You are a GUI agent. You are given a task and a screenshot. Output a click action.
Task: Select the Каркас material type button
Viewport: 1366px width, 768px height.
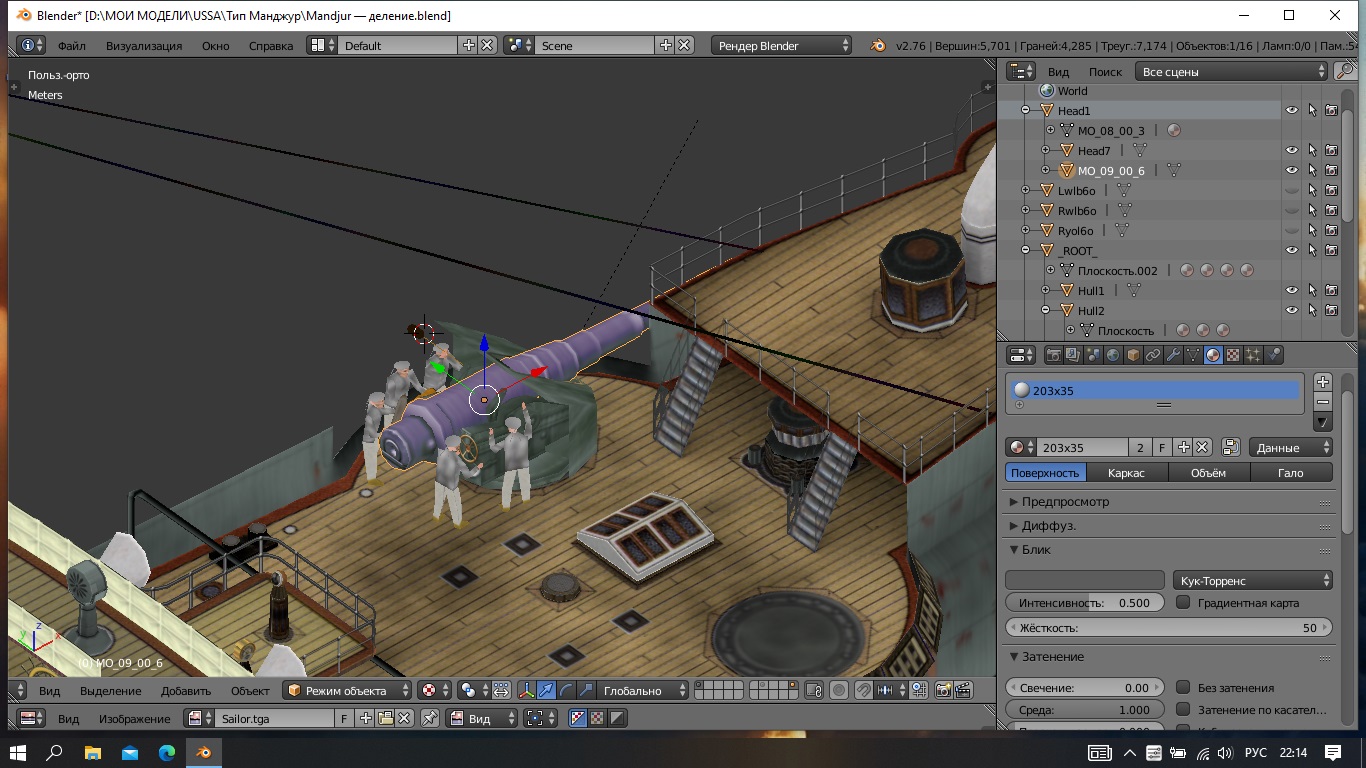1126,473
